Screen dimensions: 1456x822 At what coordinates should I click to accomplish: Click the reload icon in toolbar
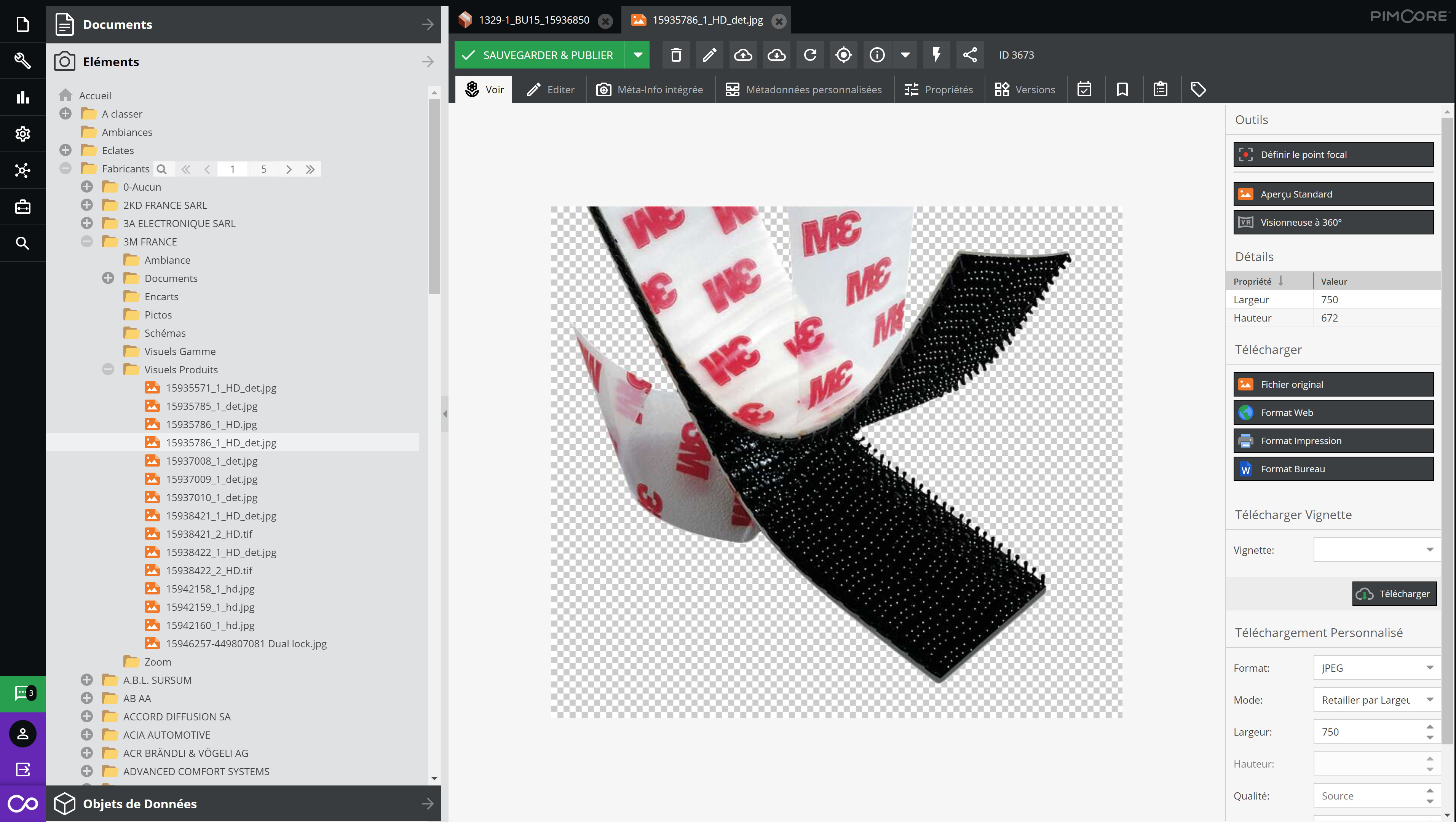[x=810, y=55]
